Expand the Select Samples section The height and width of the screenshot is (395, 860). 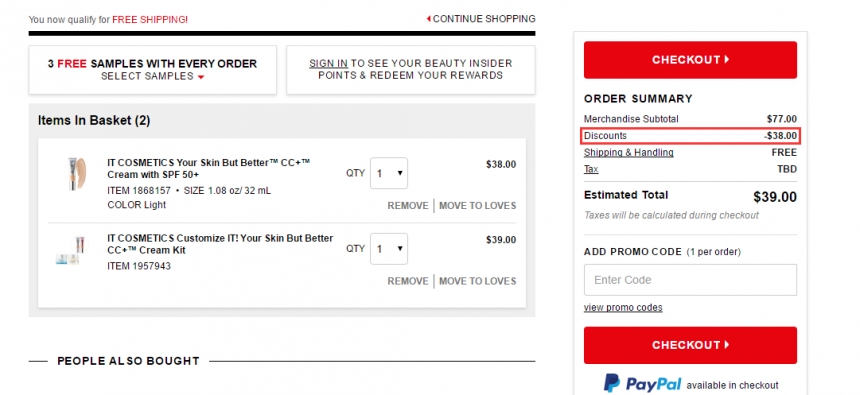coord(152,76)
